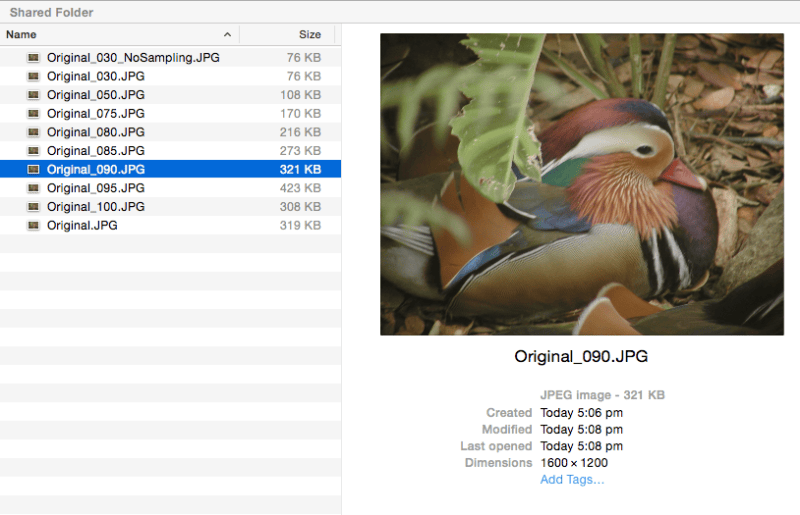Select the file name Original_075.JPG

coord(96,113)
